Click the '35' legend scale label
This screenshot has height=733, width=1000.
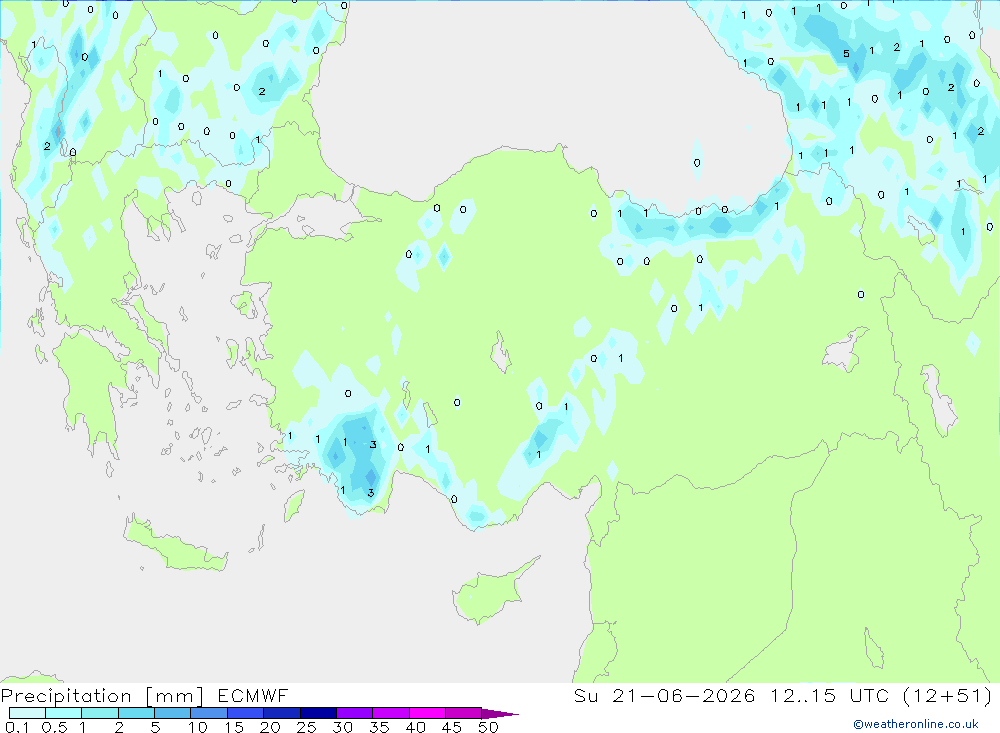(x=379, y=727)
